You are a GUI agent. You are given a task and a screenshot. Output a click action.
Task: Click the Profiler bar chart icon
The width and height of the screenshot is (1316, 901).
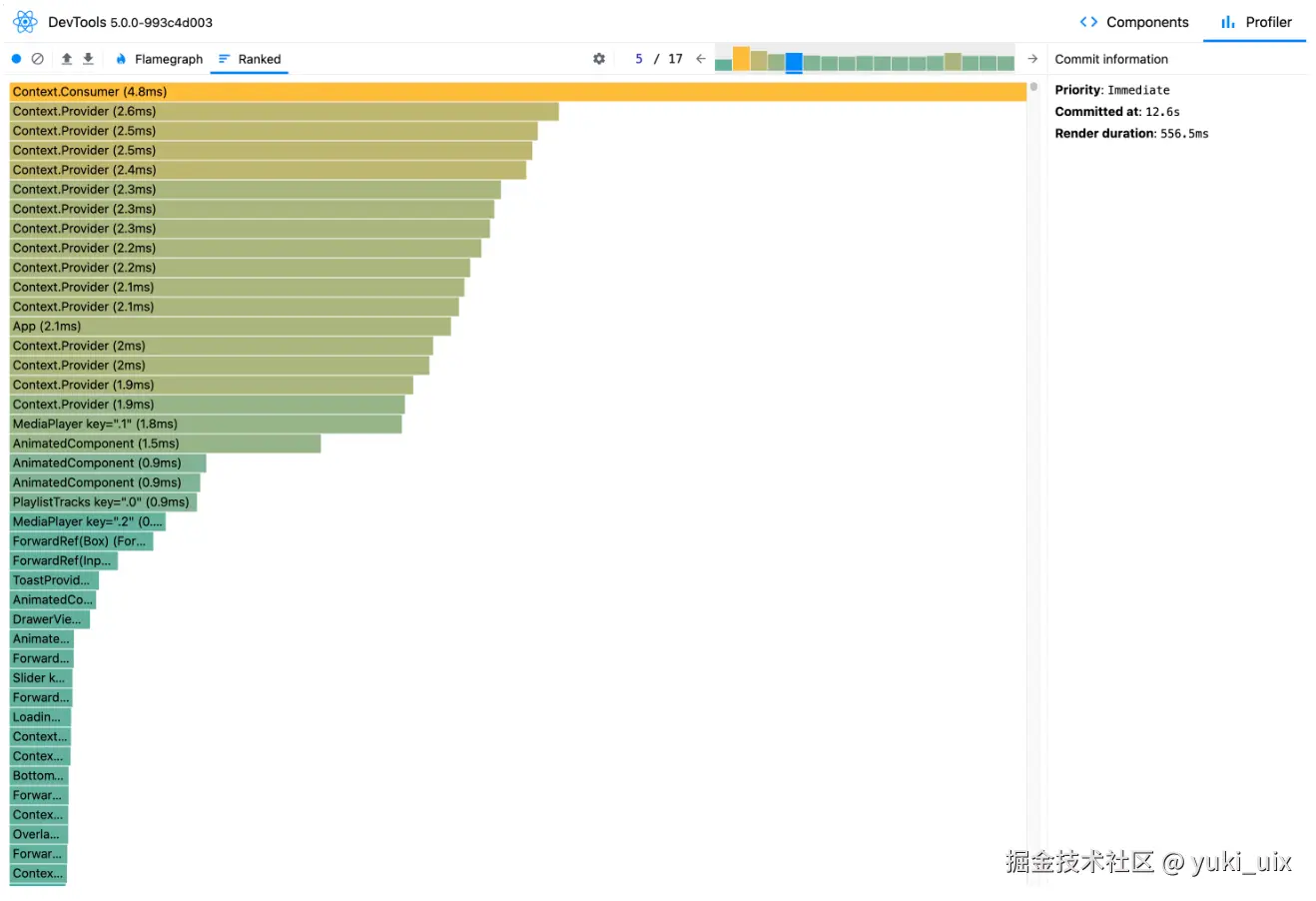click(x=1226, y=22)
